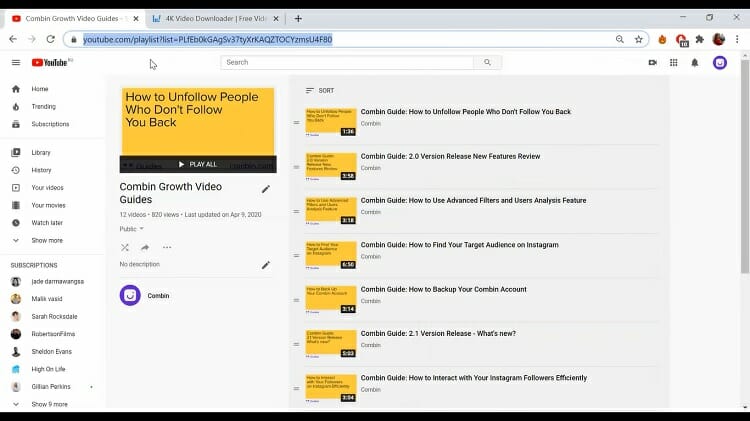This screenshot has width=750, height=421.
Task: Open the SORT menu
Action: [x=320, y=90]
